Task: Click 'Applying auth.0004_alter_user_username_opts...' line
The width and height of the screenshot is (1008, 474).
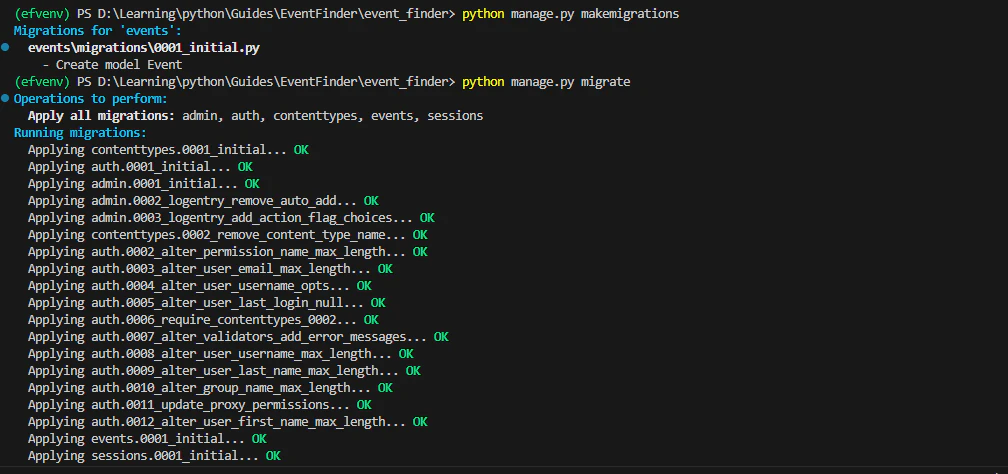Action: [200, 286]
